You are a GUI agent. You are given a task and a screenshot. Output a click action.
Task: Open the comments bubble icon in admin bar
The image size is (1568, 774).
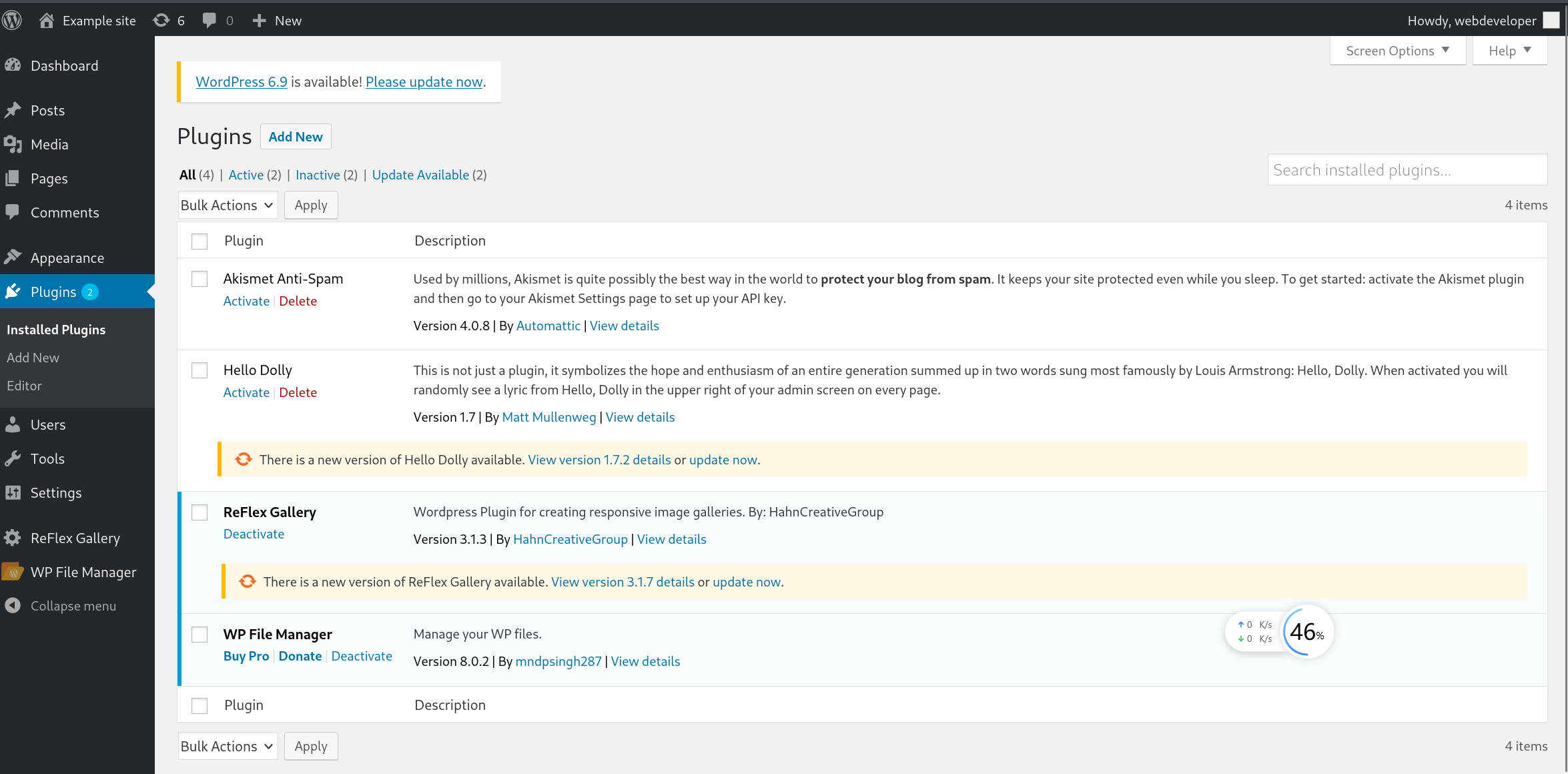[x=210, y=20]
